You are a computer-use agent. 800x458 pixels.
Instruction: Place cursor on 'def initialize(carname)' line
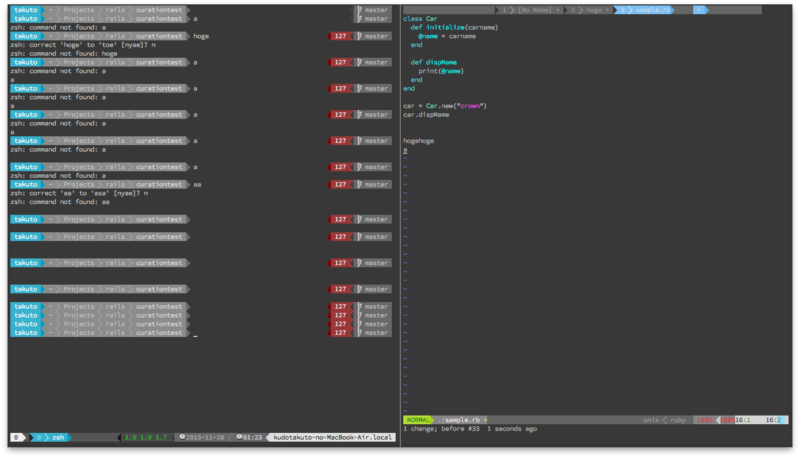[454, 27]
